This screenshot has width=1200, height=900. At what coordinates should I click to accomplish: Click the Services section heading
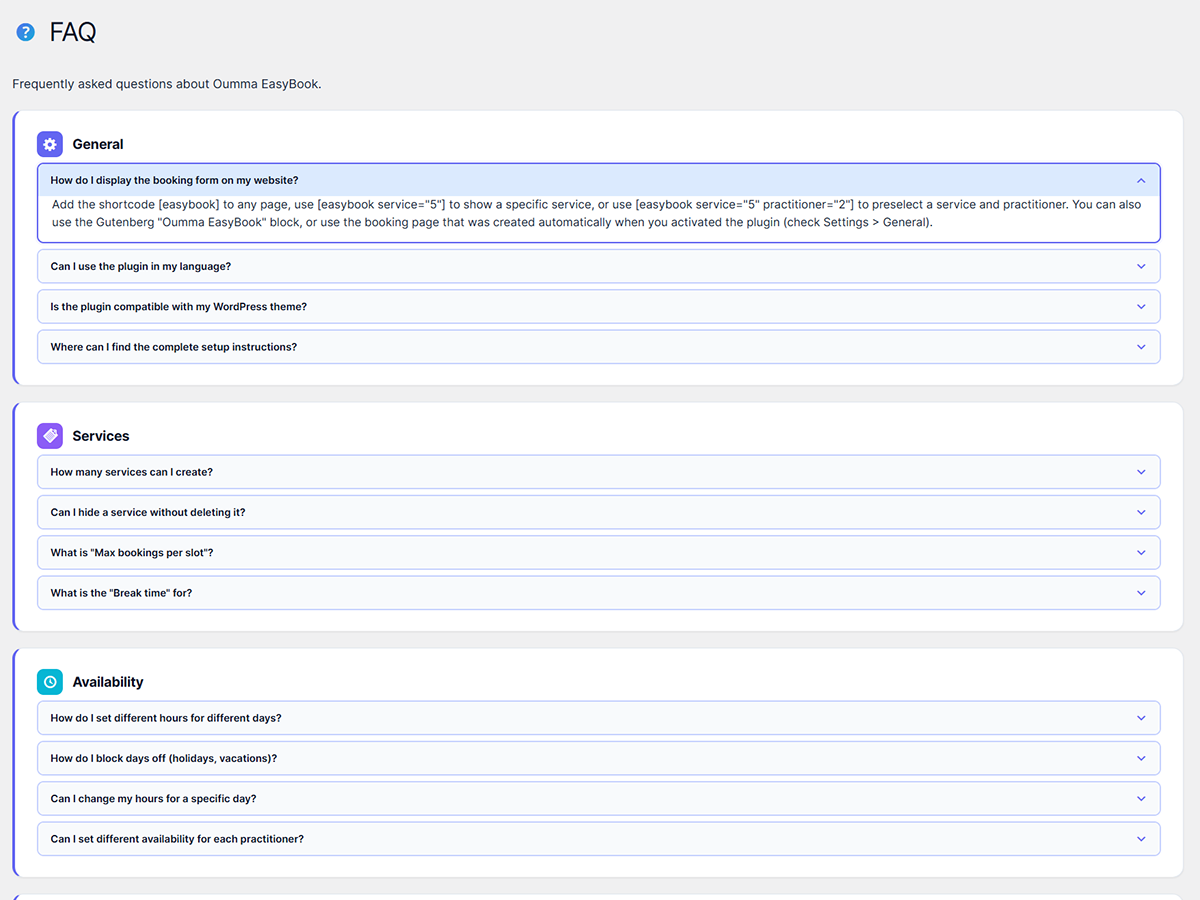pyautogui.click(x=100, y=436)
